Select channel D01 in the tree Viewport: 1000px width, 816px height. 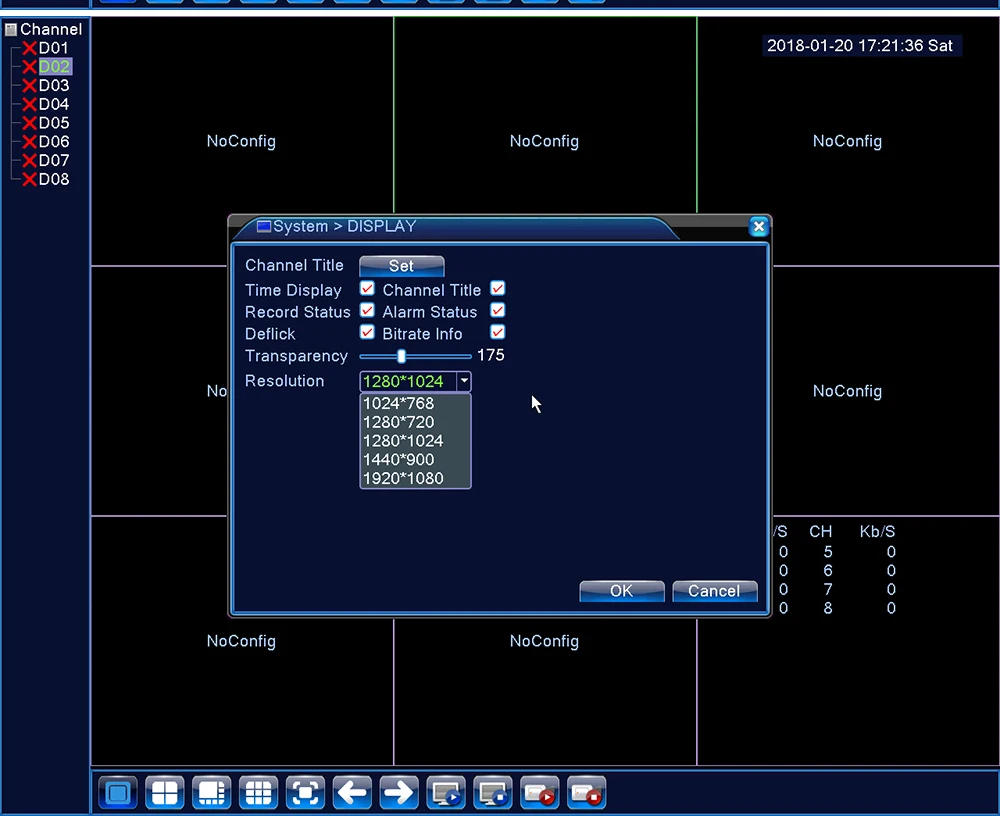[54, 48]
